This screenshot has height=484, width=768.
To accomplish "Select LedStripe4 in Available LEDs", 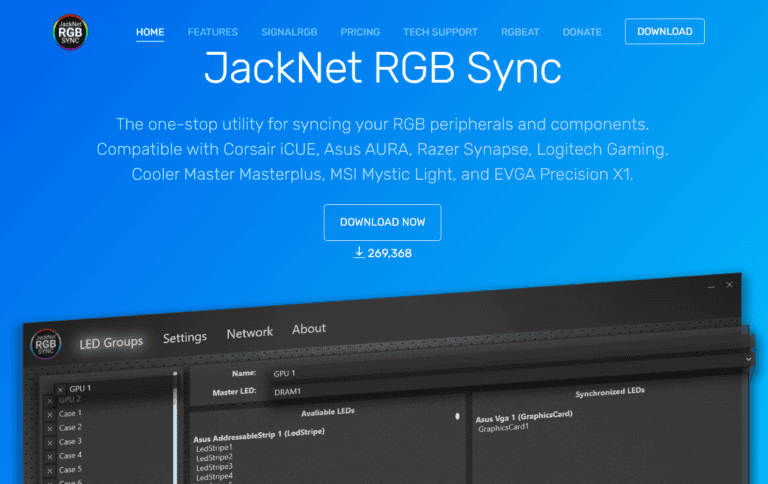I will [214, 477].
